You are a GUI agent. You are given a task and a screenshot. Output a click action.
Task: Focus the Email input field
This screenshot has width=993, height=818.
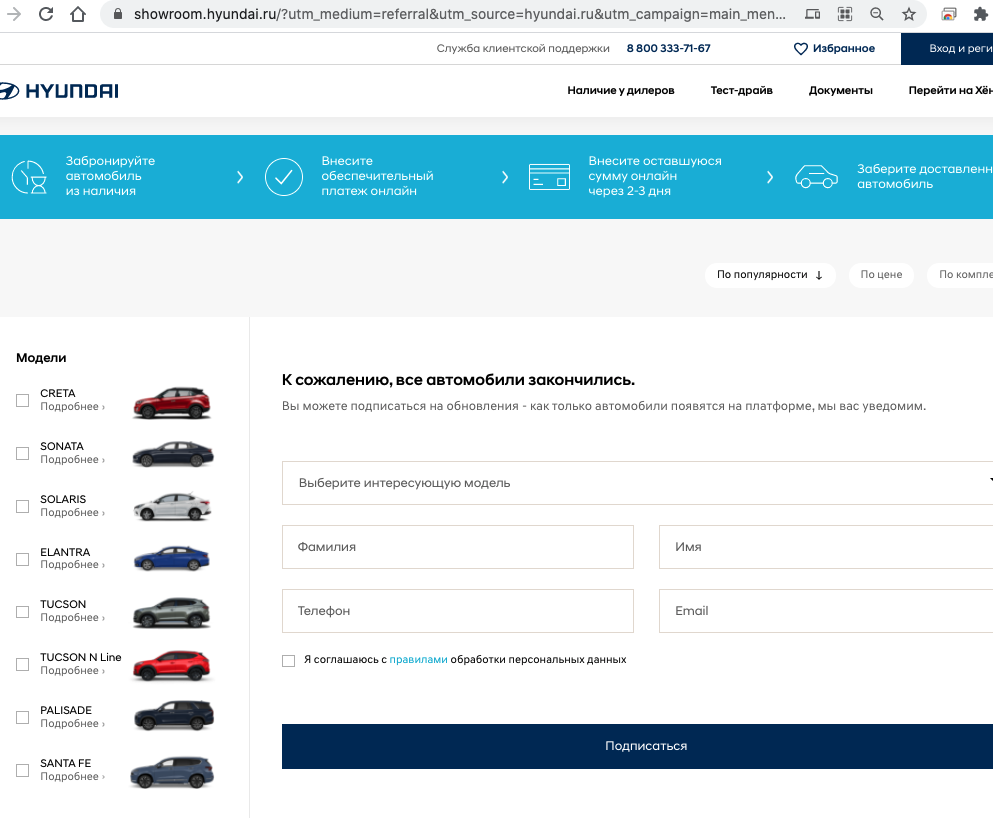(826, 611)
